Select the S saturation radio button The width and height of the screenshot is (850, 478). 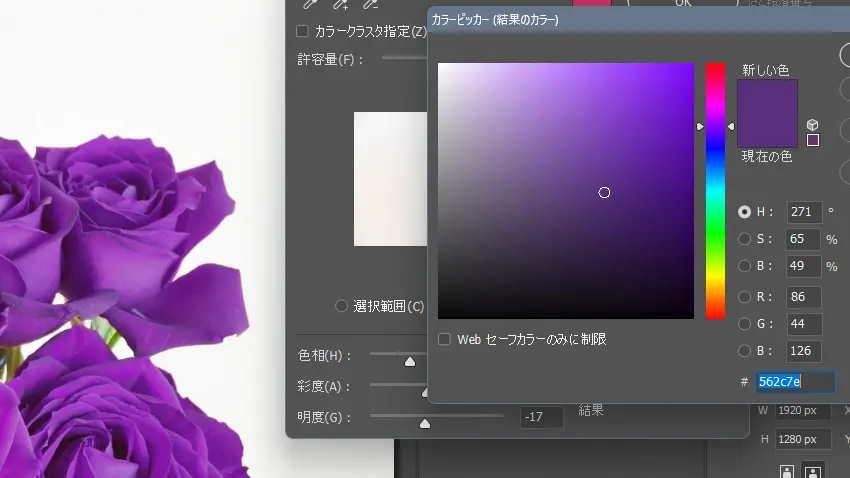click(x=744, y=239)
